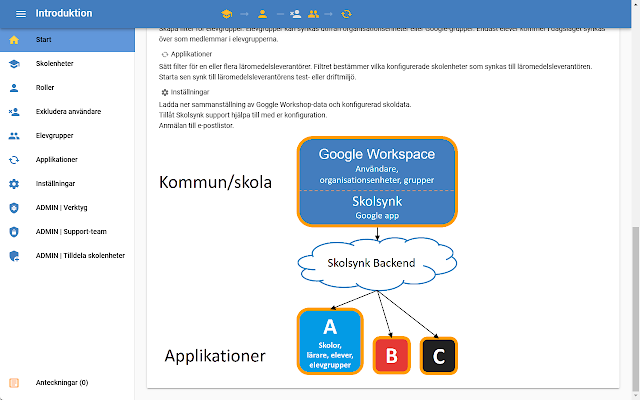Click the graduation cap step icon in header
Image resolution: width=640 pixels, height=400 pixels.
click(x=227, y=14)
